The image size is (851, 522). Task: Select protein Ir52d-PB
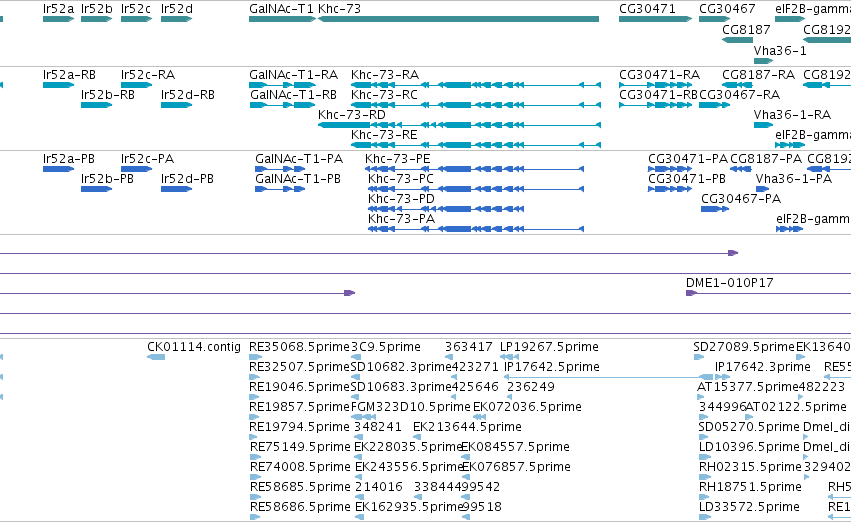pos(187,179)
